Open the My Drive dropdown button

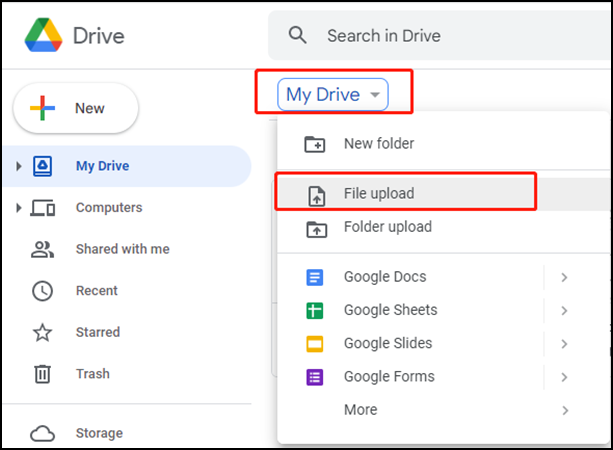click(x=333, y=94)
